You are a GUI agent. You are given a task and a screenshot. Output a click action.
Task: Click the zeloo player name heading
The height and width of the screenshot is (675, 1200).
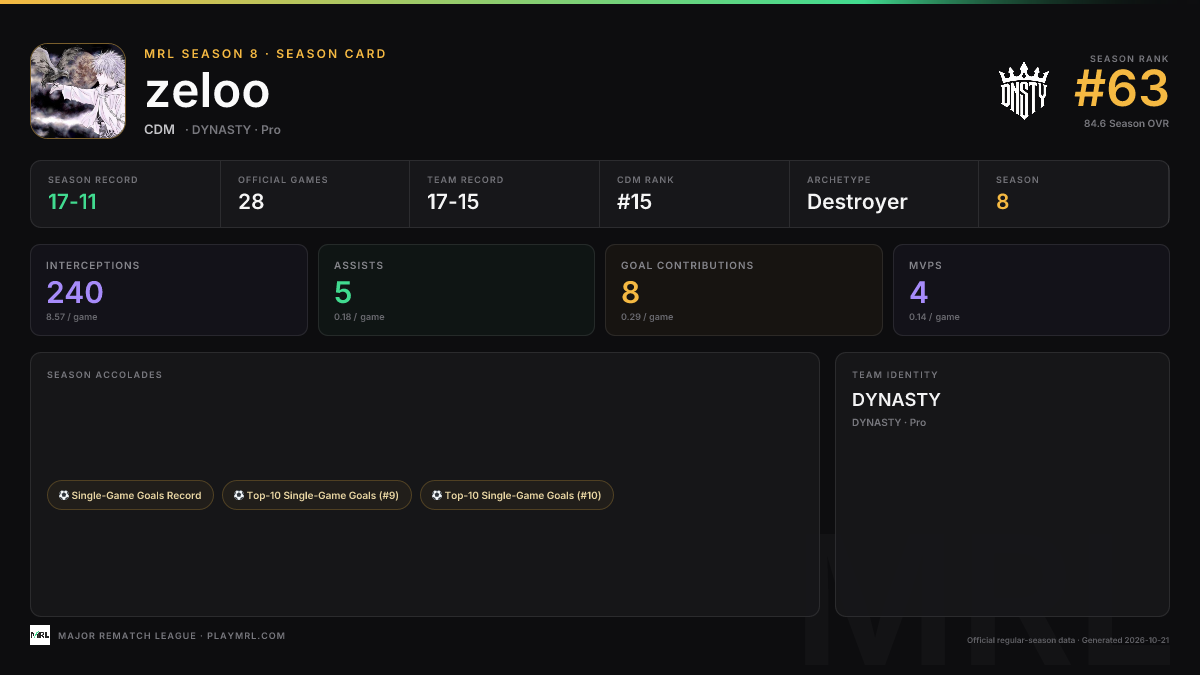tap(208, 92)
